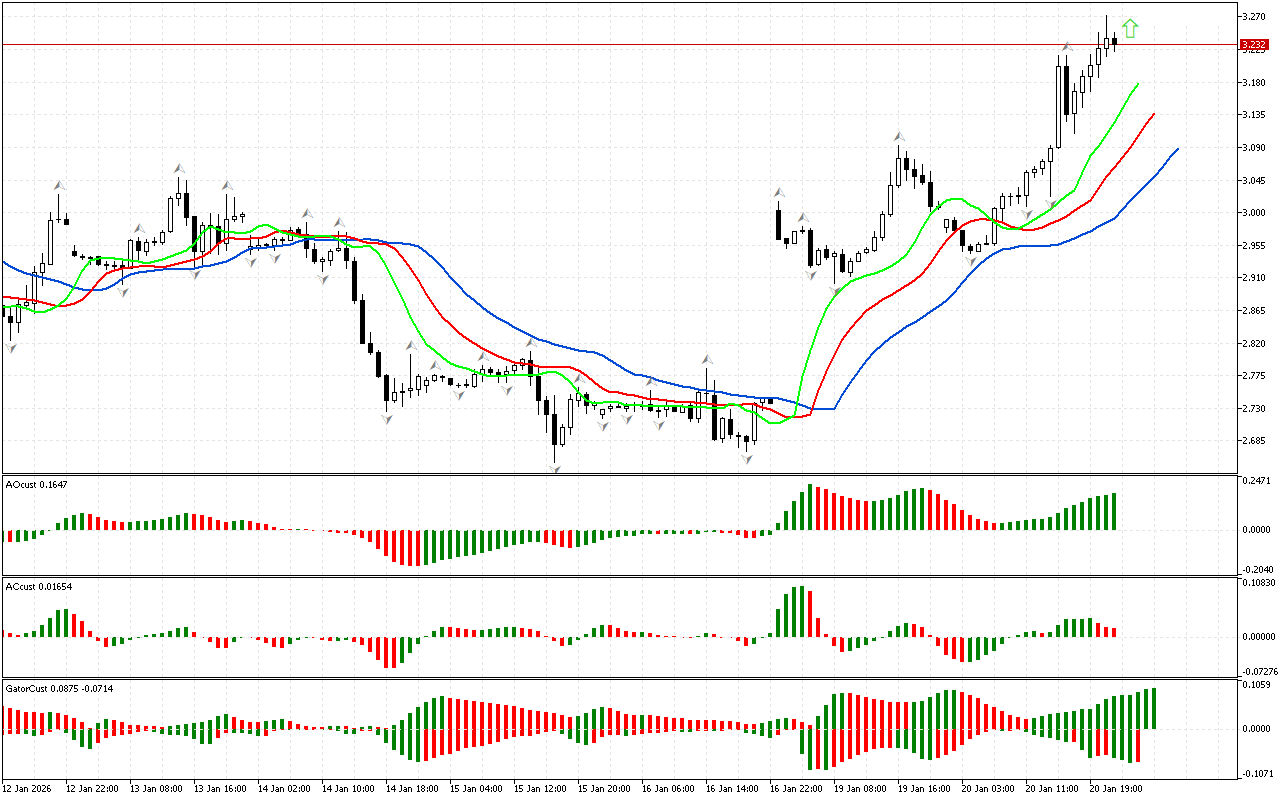Image resolution: width=1280 pixels, height=800 pixels.
Task: Click the right end of the red Alligator line
Action: 1153,114
